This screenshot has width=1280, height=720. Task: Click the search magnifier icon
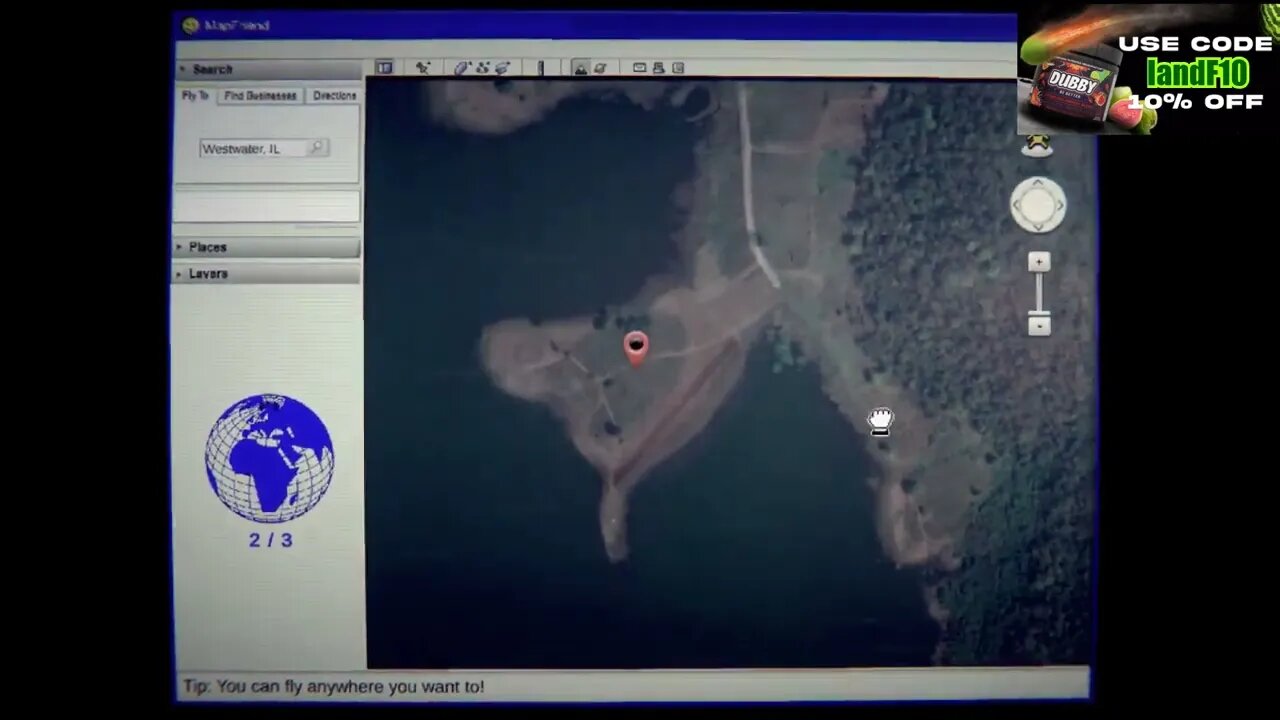click(316, 148)
